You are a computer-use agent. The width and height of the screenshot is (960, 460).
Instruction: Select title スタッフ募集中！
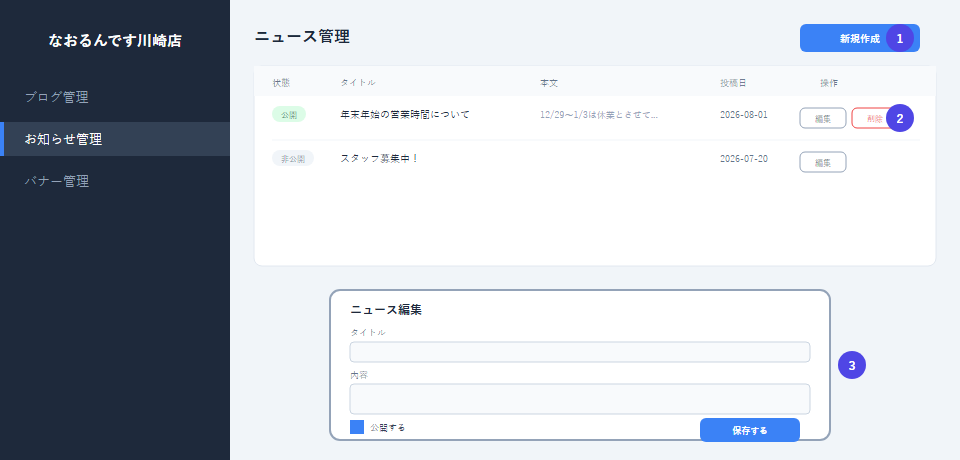[379, 158]
